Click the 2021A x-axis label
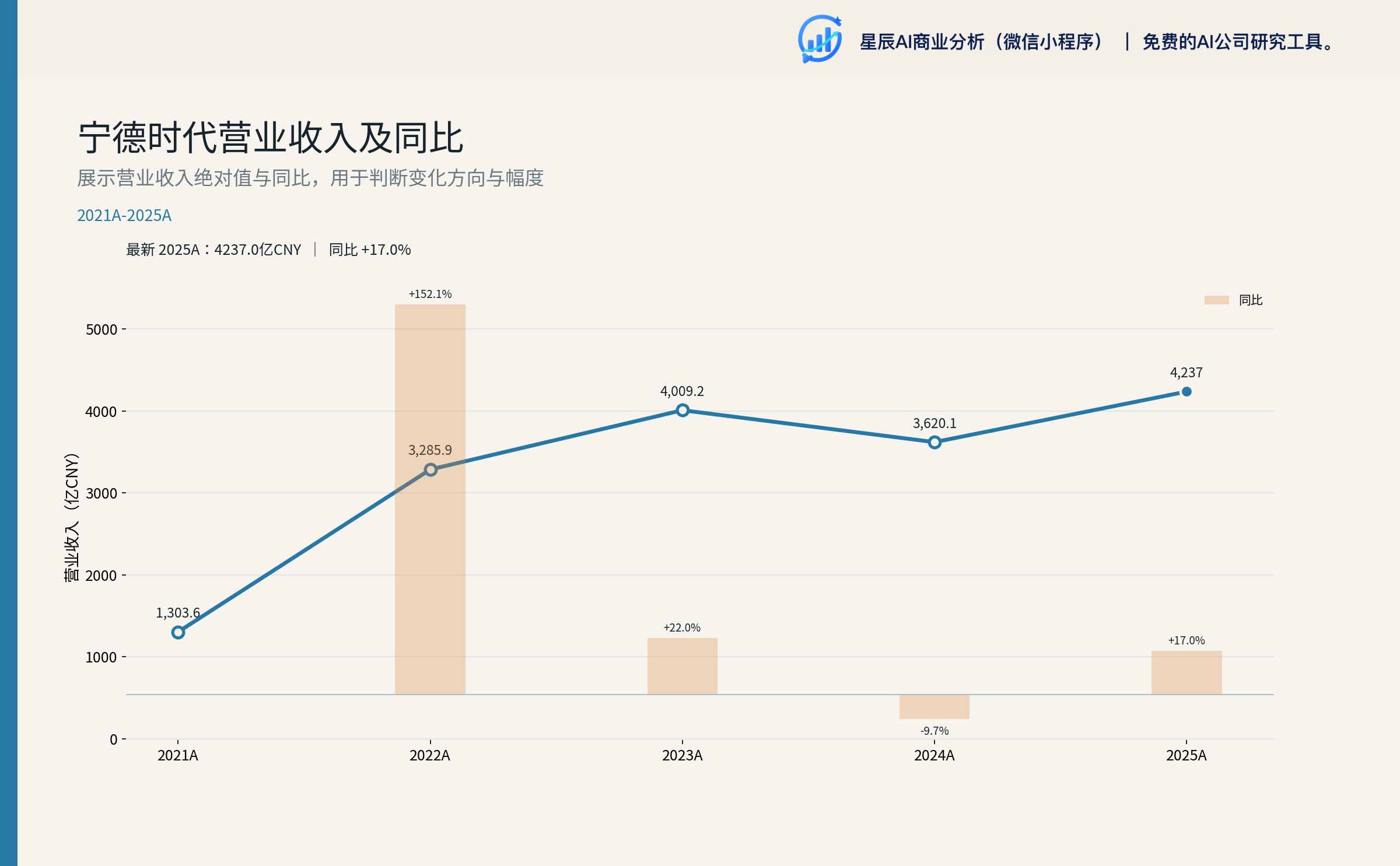The height and width of the screenshot is (866, 1400). point(178,756)
